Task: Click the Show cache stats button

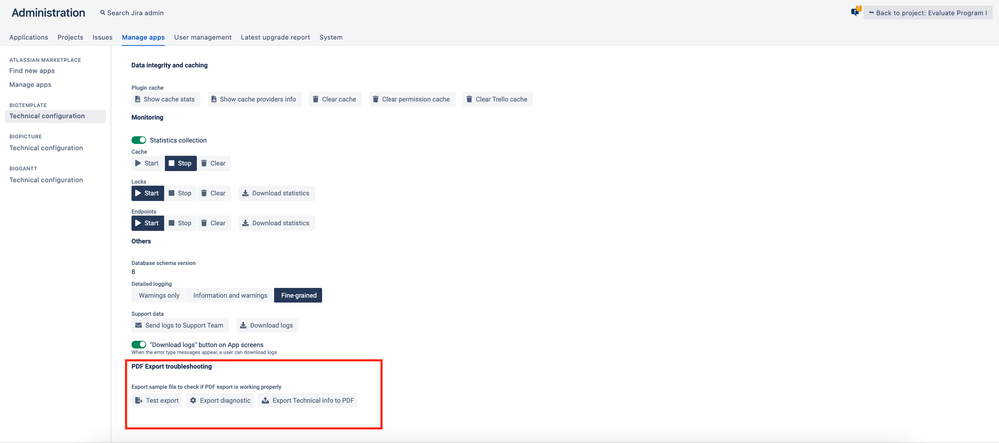Action: pyautogui.click(x=166, y=99)
